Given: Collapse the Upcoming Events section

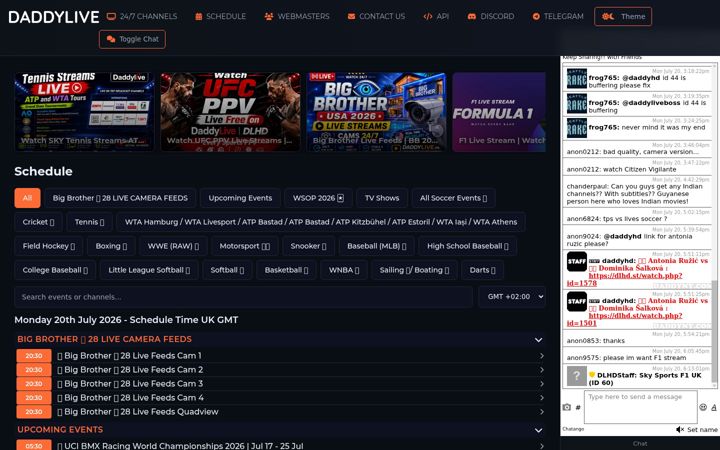Looking at the screenshot, I should (x=539, y=430).
